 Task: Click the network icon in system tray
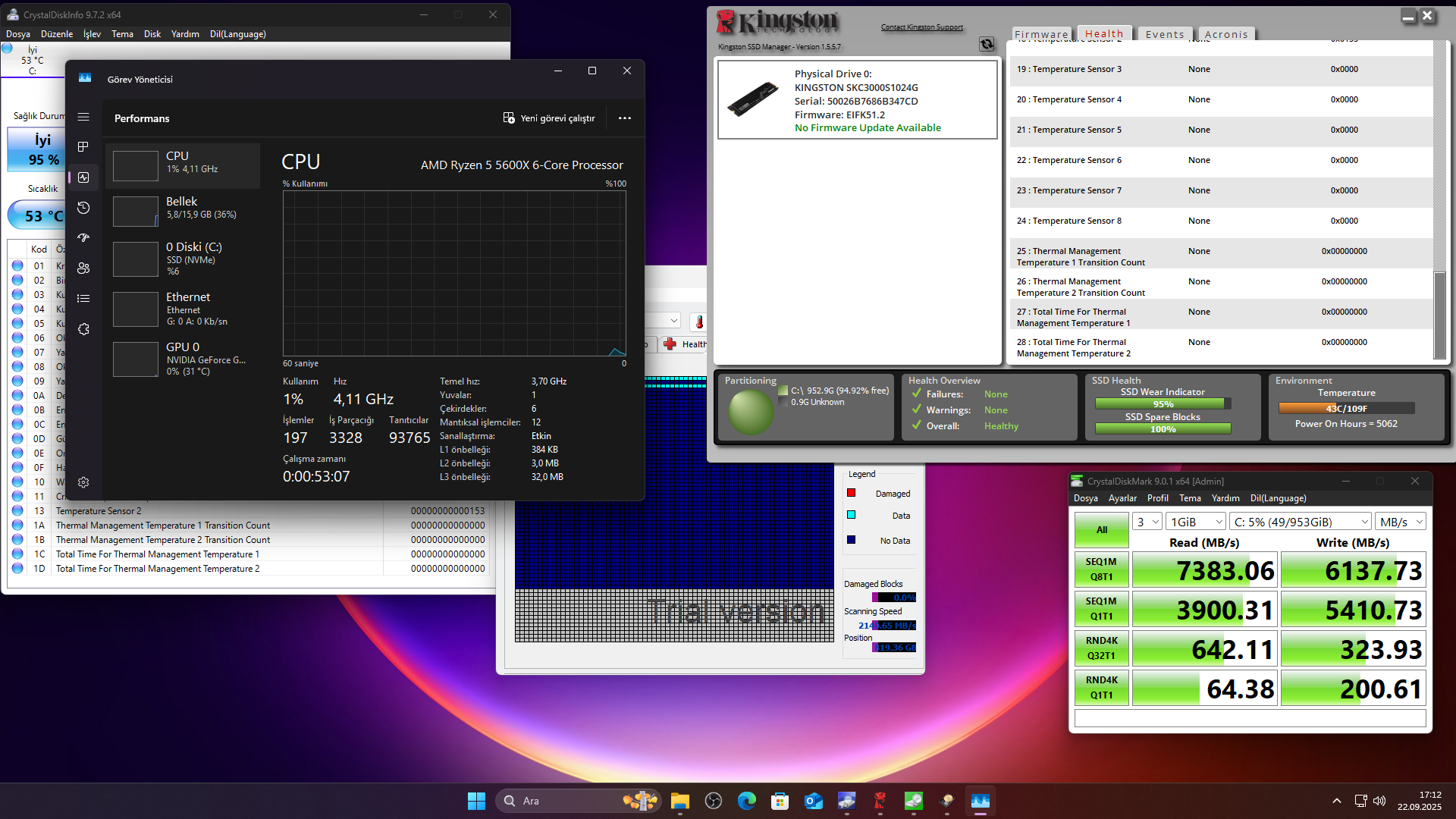pos(1360,801)
